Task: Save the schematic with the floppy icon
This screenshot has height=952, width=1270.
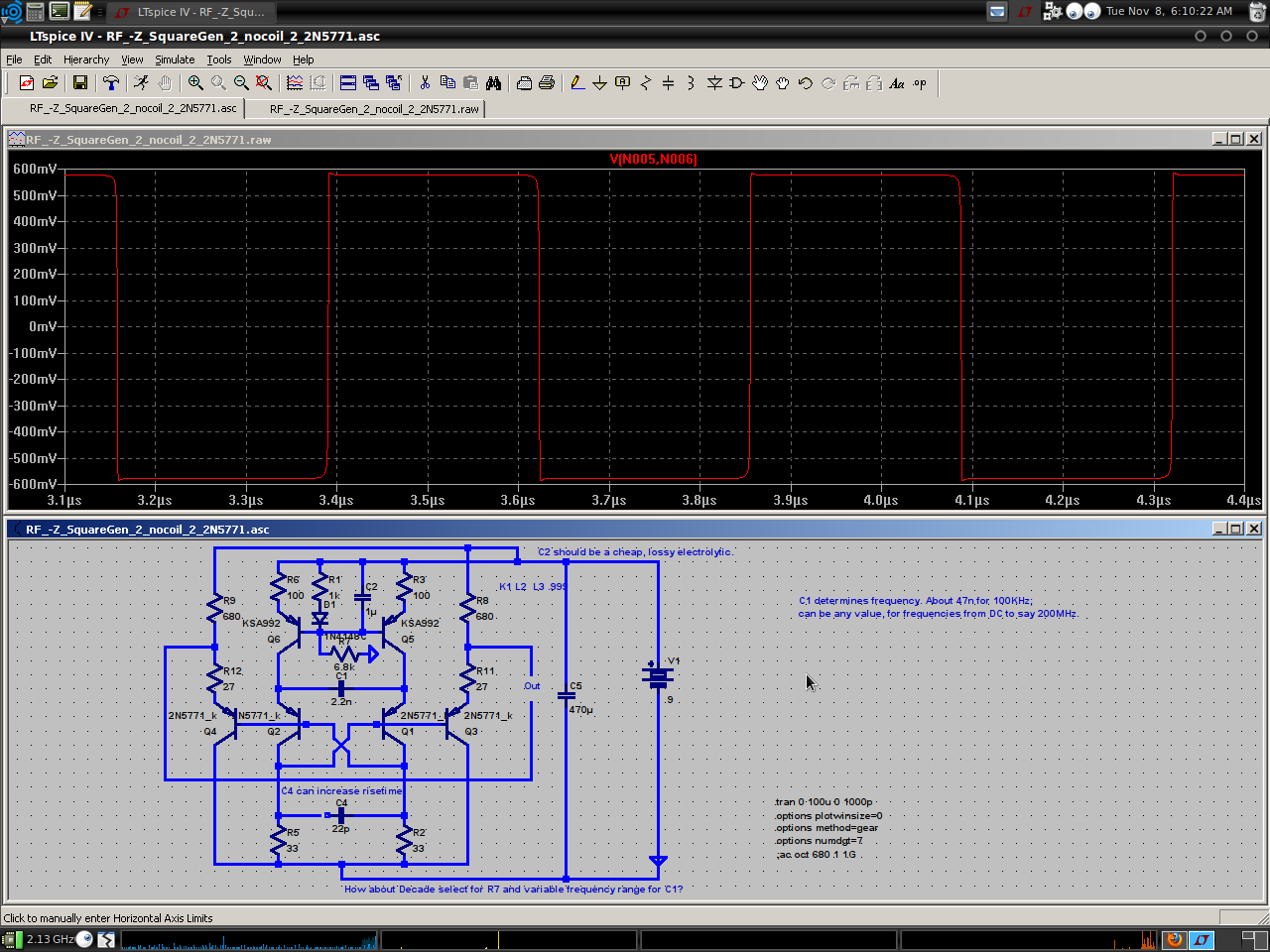Action: coord(80,83)
